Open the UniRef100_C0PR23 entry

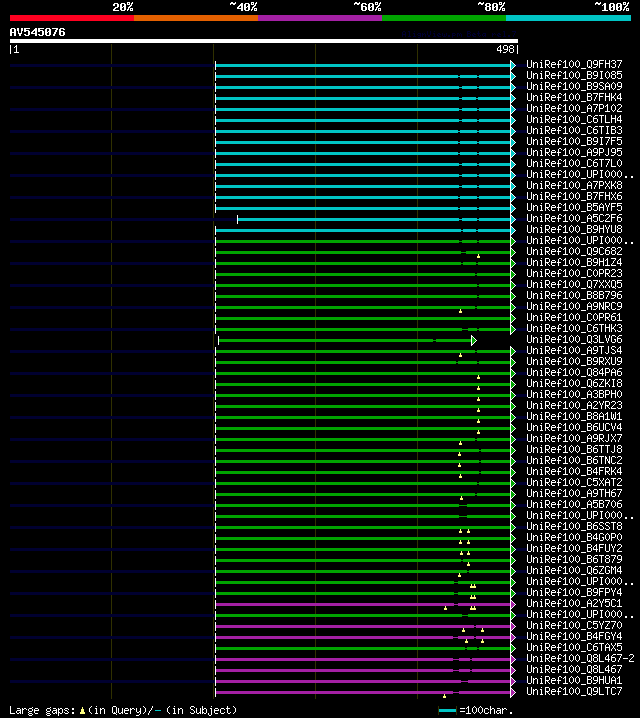[x=574, y=273]
